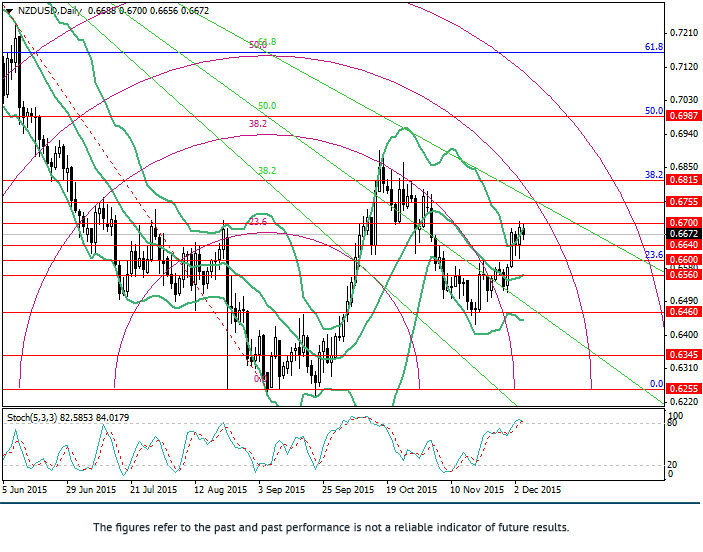Viewport: 703px width, 552px height.
Task: Click the 3 Sep 2015 date label
Action: [282, 490]
